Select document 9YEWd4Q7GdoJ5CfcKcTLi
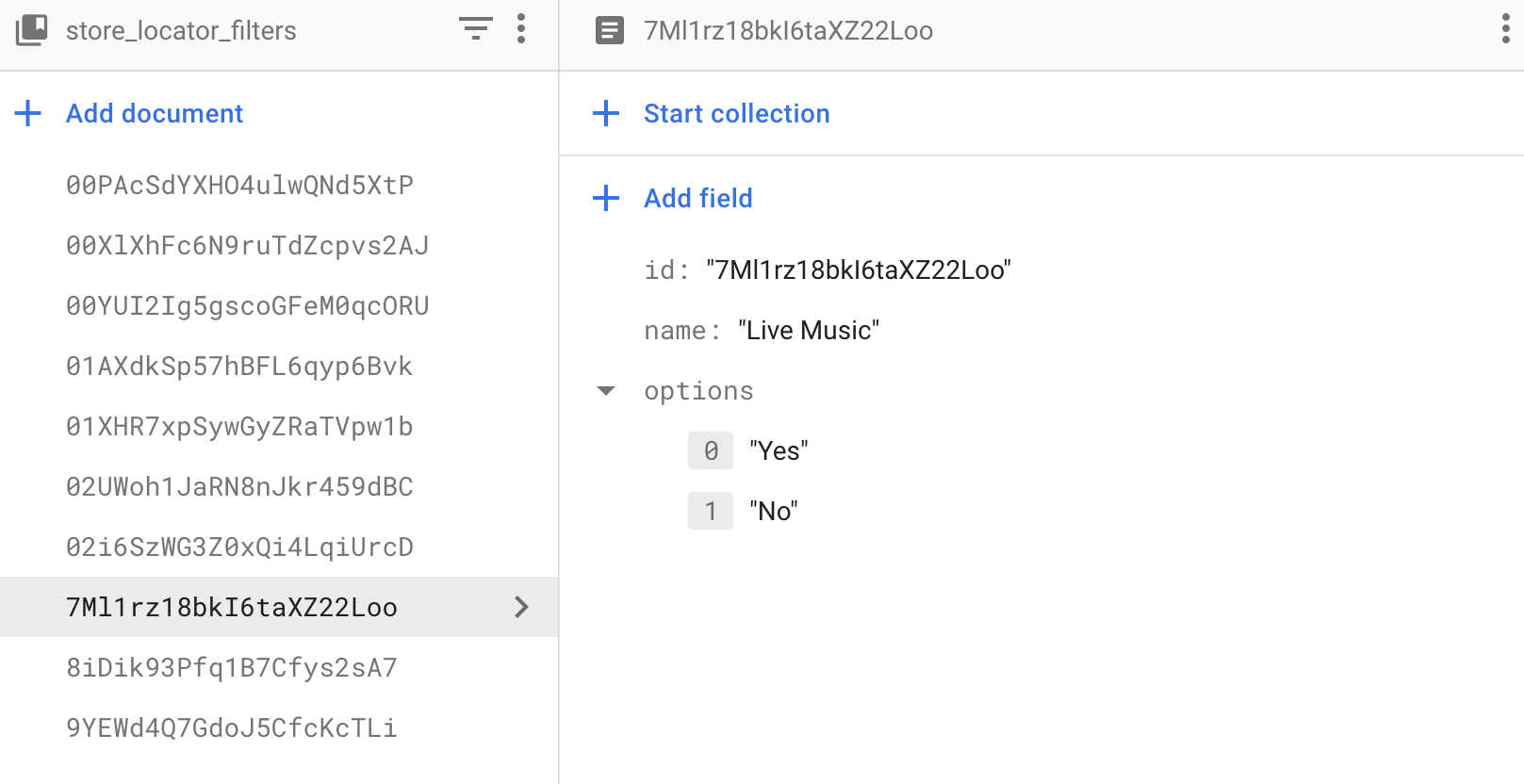The width and height of the screenshot is (1524, 784). coord(232,727)
